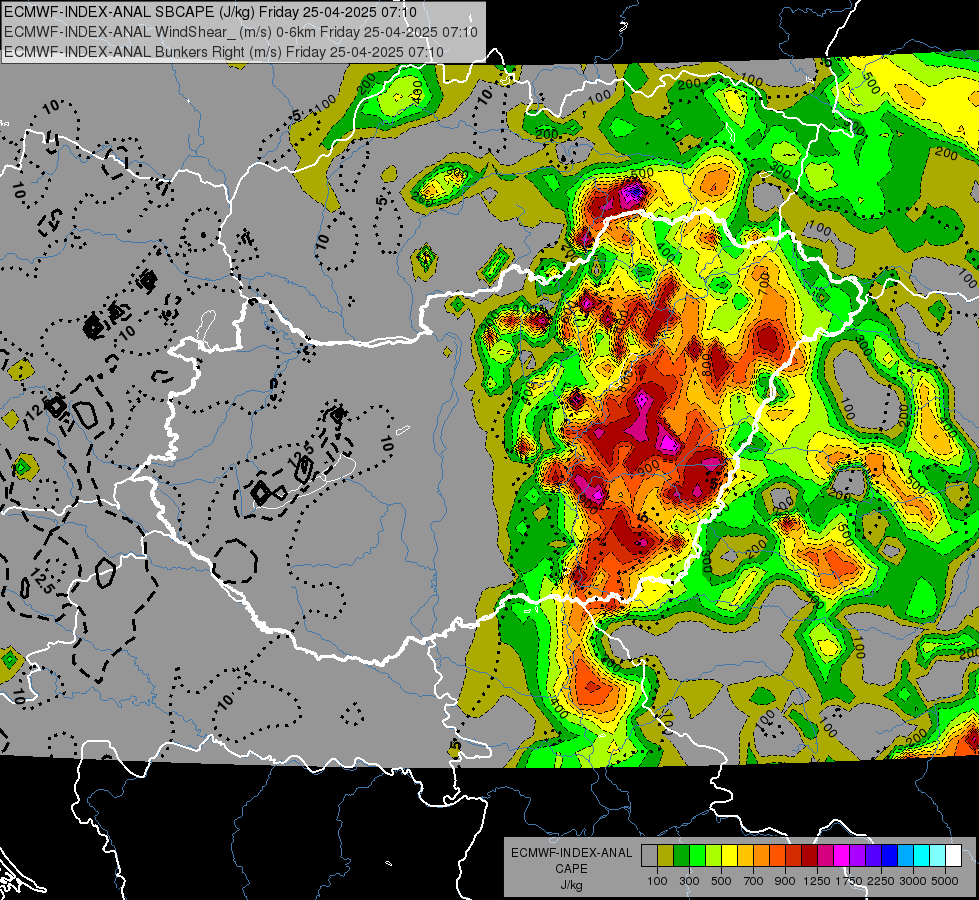
Task: Pick the crimson-pink swatch right of 1250 tick
Action: pos(825,855)
